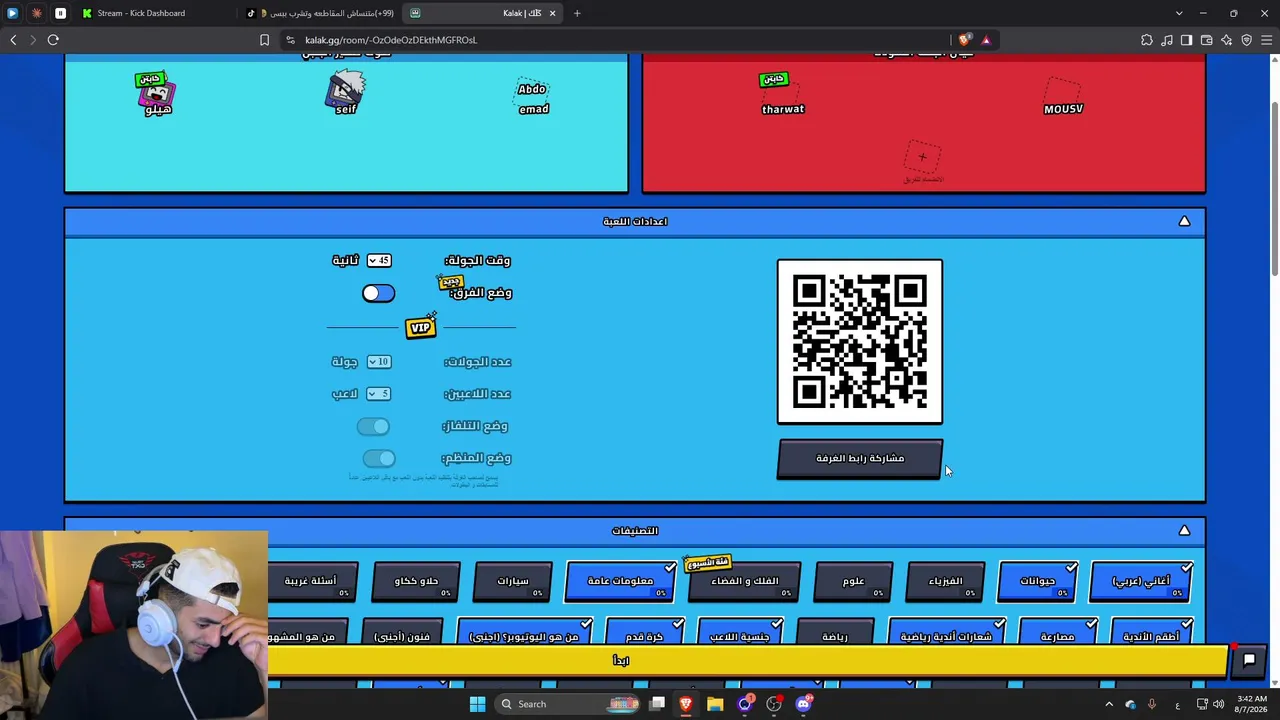Open number of rounds dropdown showing 10

[378, 362]
